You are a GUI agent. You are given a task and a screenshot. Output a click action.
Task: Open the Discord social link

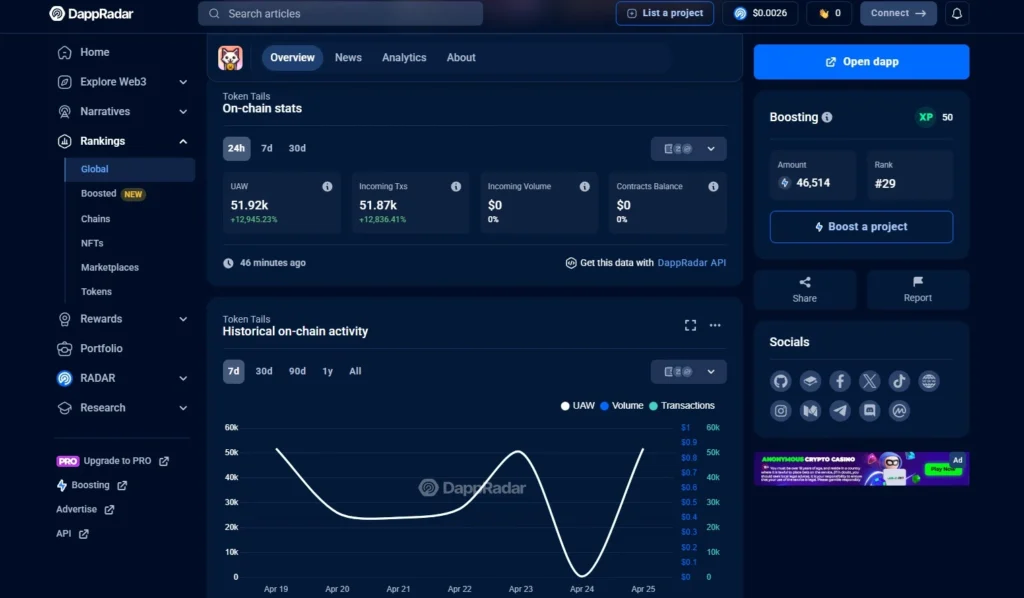pyautogui.click(x=869, y=411)
